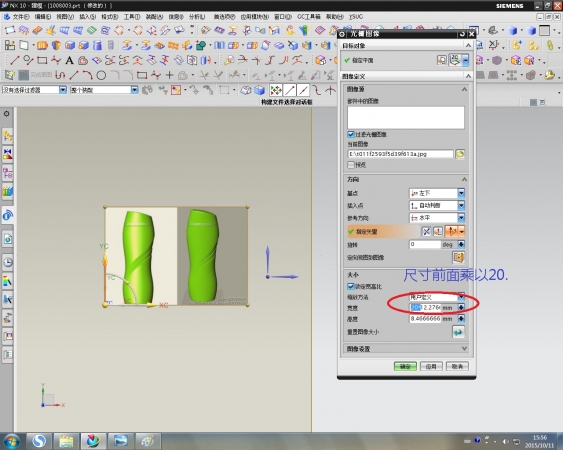Enable the preview checkbox under image path

tap(351, 165)
